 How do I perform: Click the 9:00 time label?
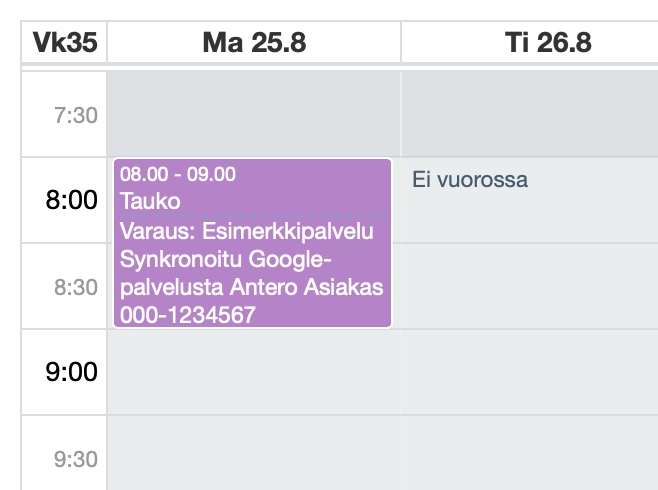click(72, 373)
